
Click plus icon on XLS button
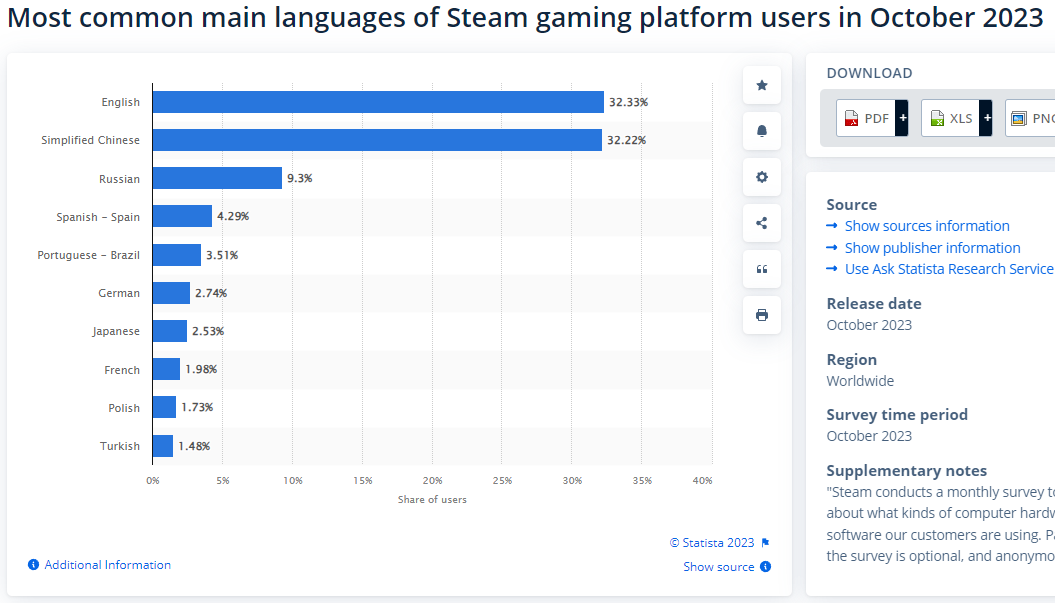[x=986, y=118]
